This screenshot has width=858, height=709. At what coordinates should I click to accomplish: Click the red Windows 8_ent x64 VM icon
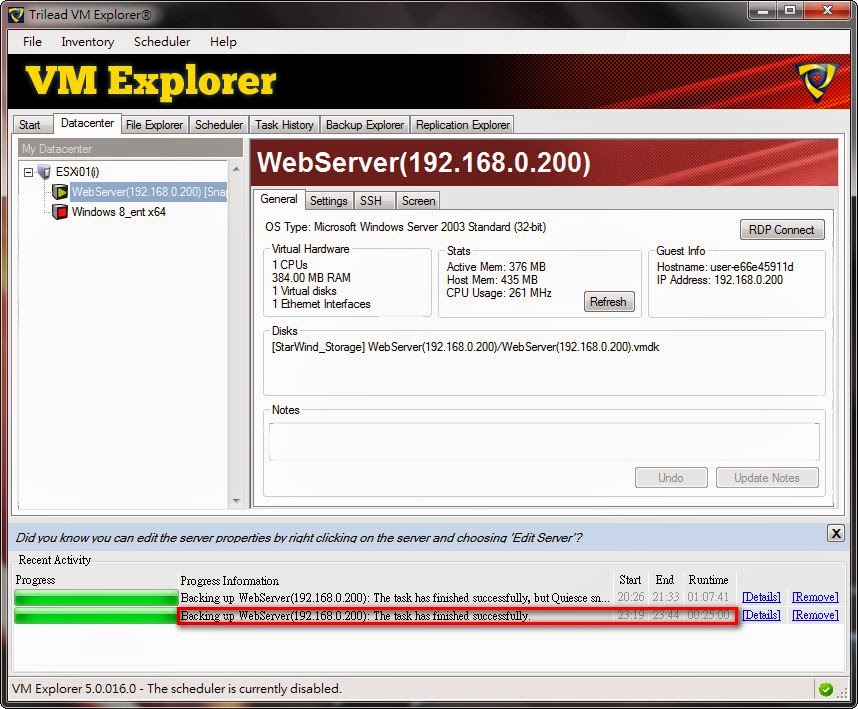[60, 212]
